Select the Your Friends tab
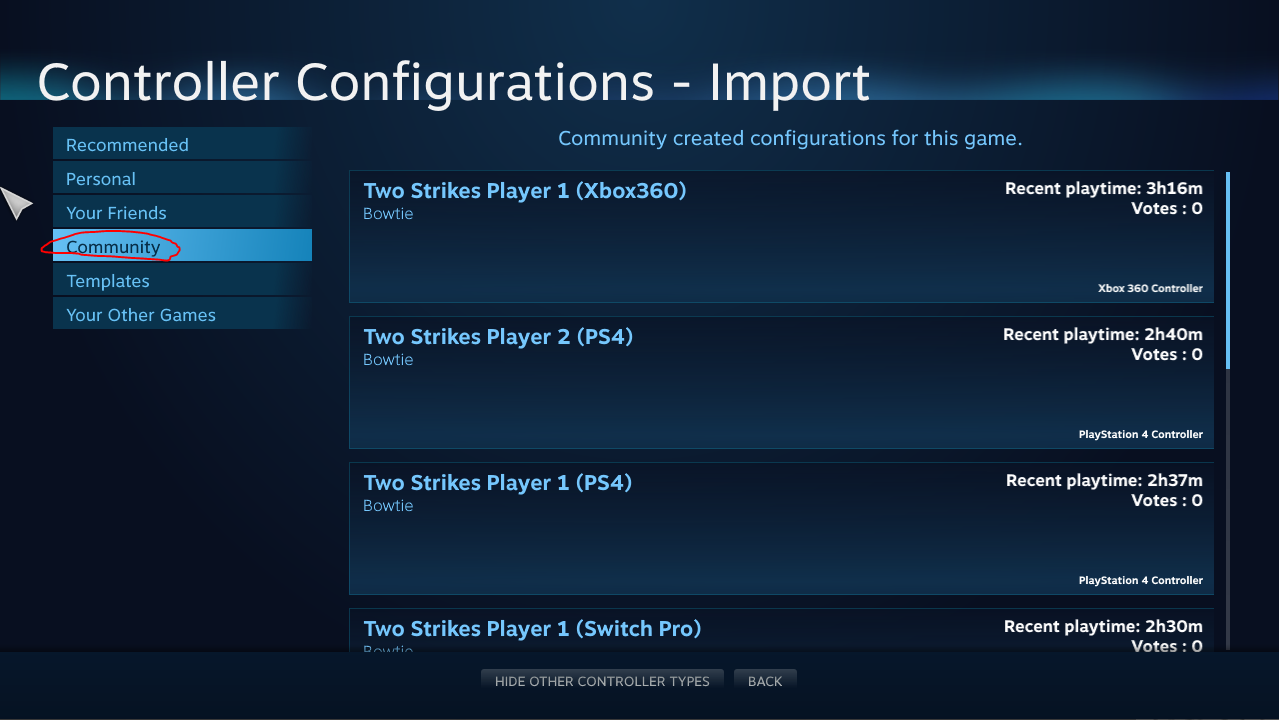The height and width of the screenshot is (720, 1279). point(116,213)
